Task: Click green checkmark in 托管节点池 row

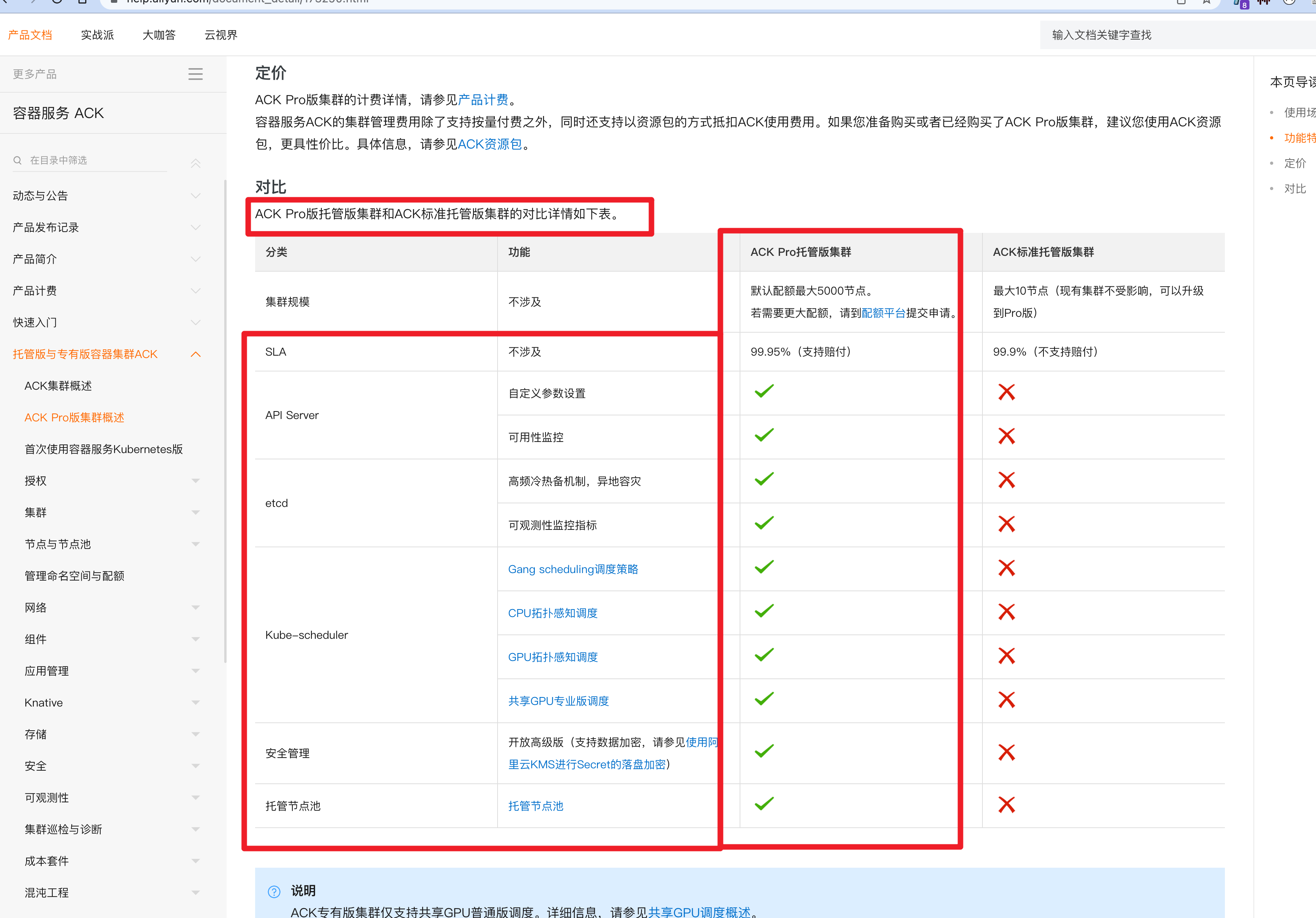Action: pos(764,804)
